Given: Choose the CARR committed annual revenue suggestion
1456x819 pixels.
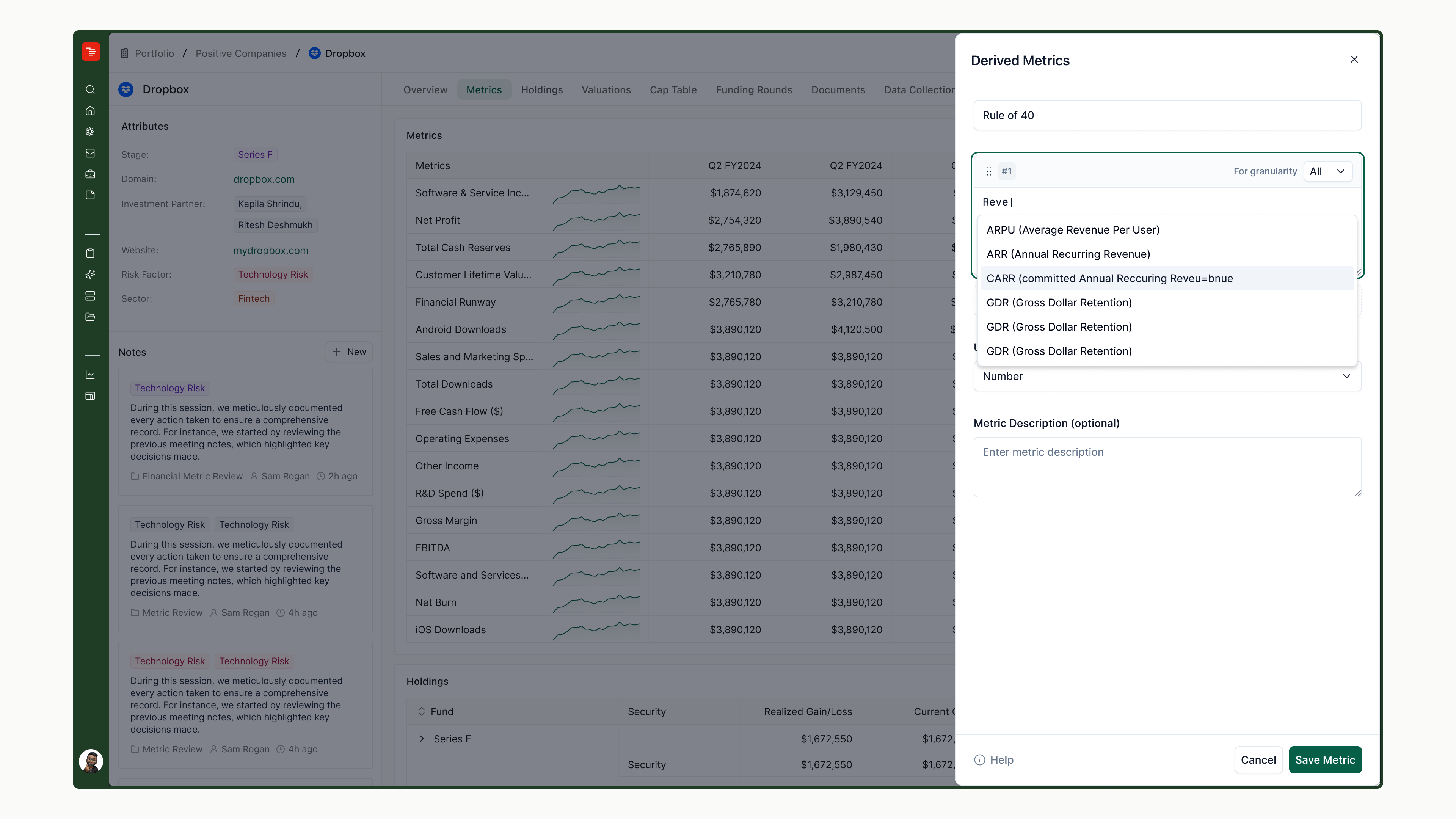Looking at the screenshot, I should pos(1167,279).
